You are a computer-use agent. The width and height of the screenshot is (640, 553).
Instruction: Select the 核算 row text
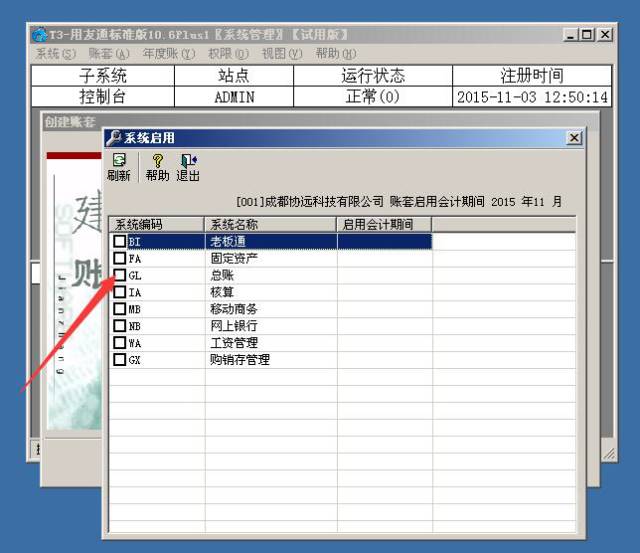click(x=222, y=292)
